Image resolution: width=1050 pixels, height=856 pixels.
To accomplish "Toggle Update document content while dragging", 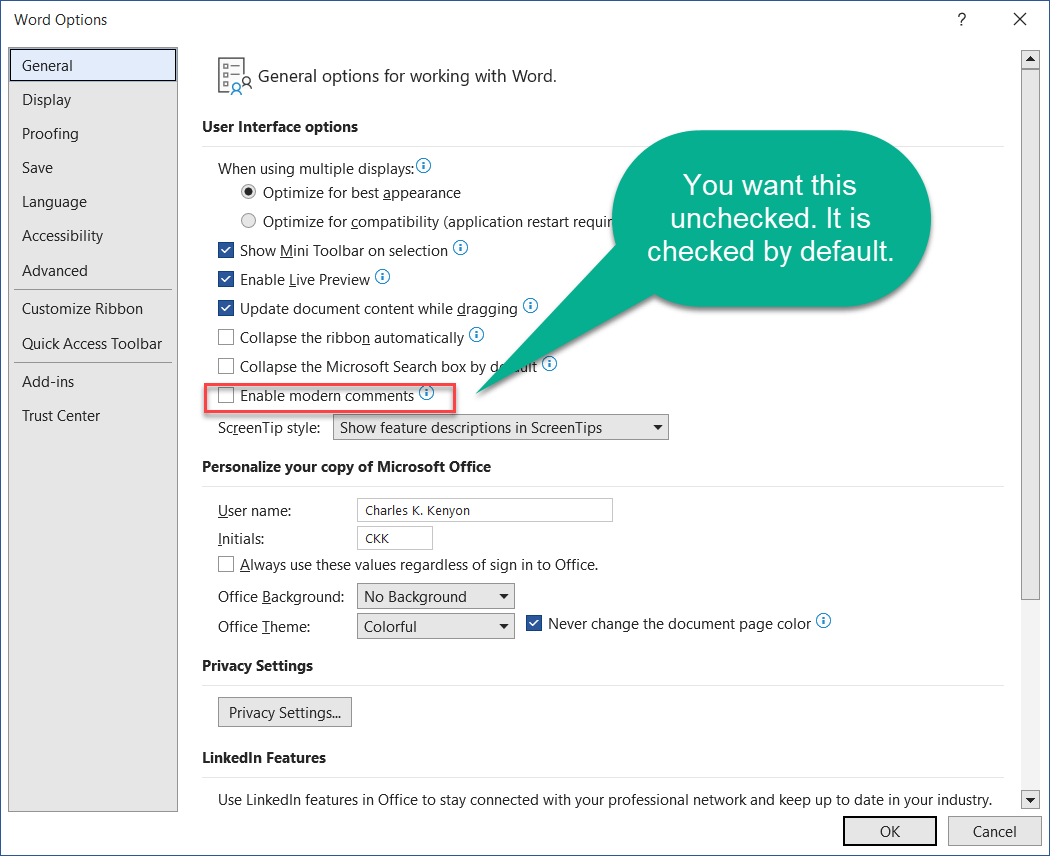I will coord(226,308).
